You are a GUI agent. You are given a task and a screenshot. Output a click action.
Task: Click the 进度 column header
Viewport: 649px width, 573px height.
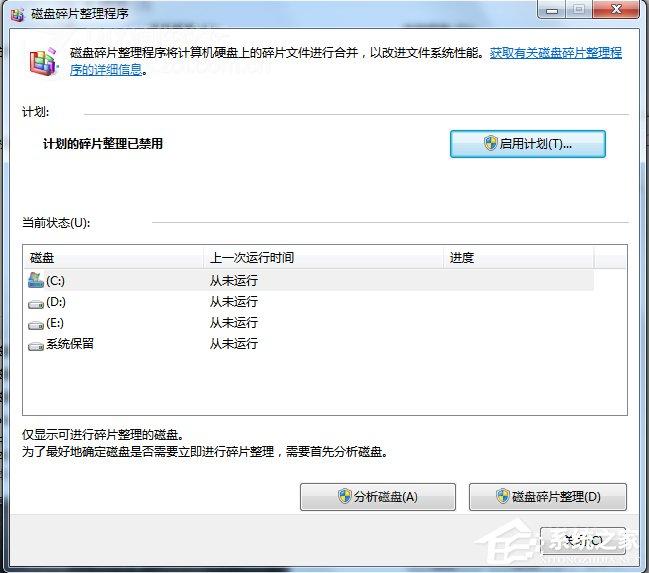(519, 258)
